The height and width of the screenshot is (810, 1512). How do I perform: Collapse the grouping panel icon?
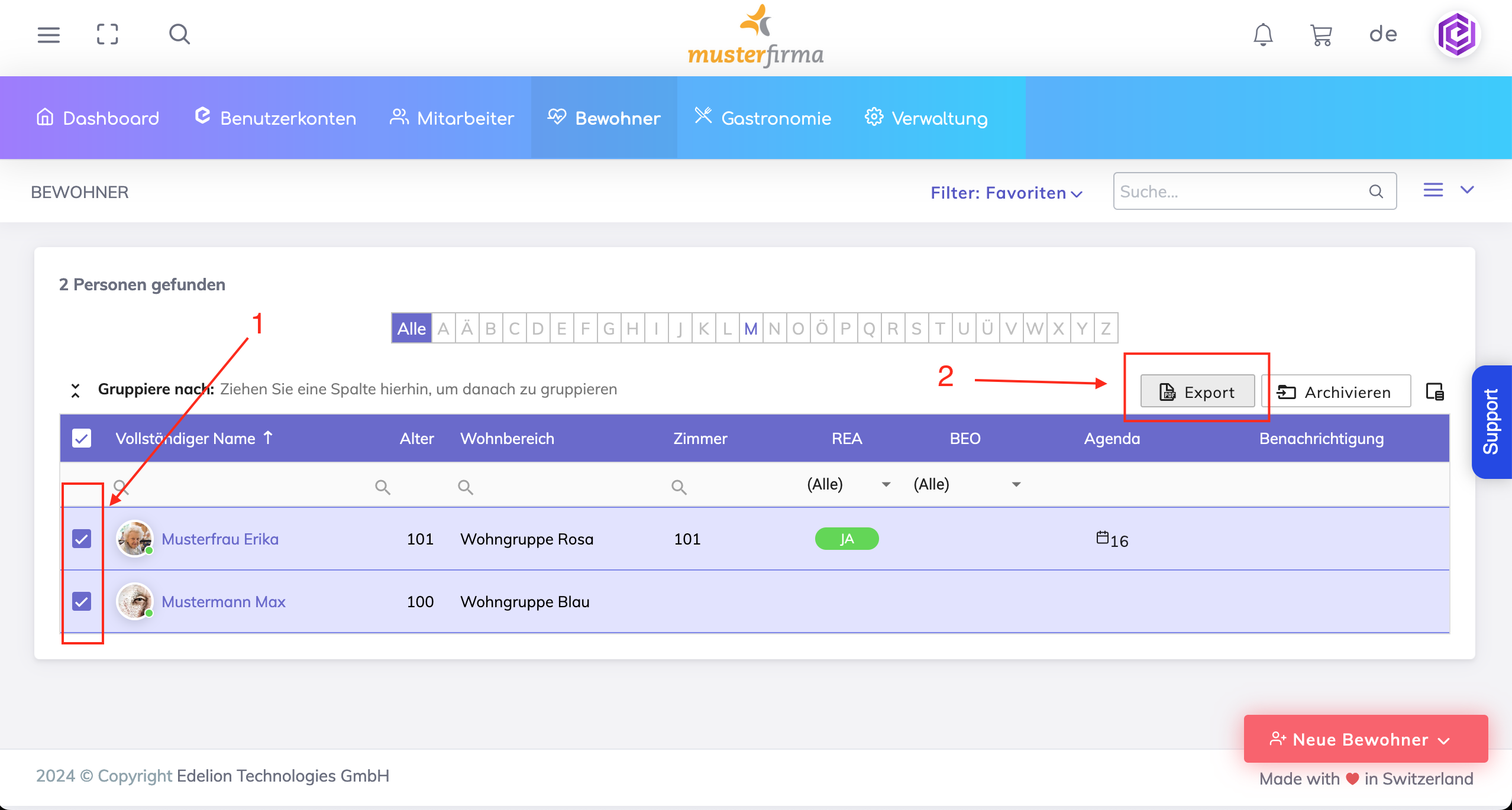[x=75, y=390]
